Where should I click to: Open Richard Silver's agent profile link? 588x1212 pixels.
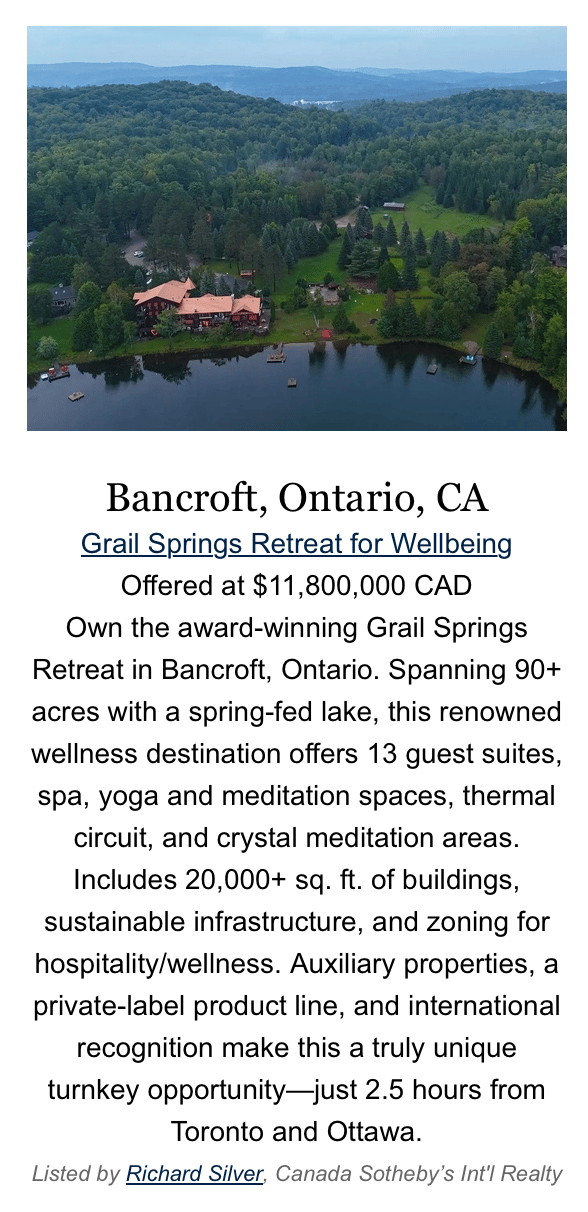(x=194, y=1173)
